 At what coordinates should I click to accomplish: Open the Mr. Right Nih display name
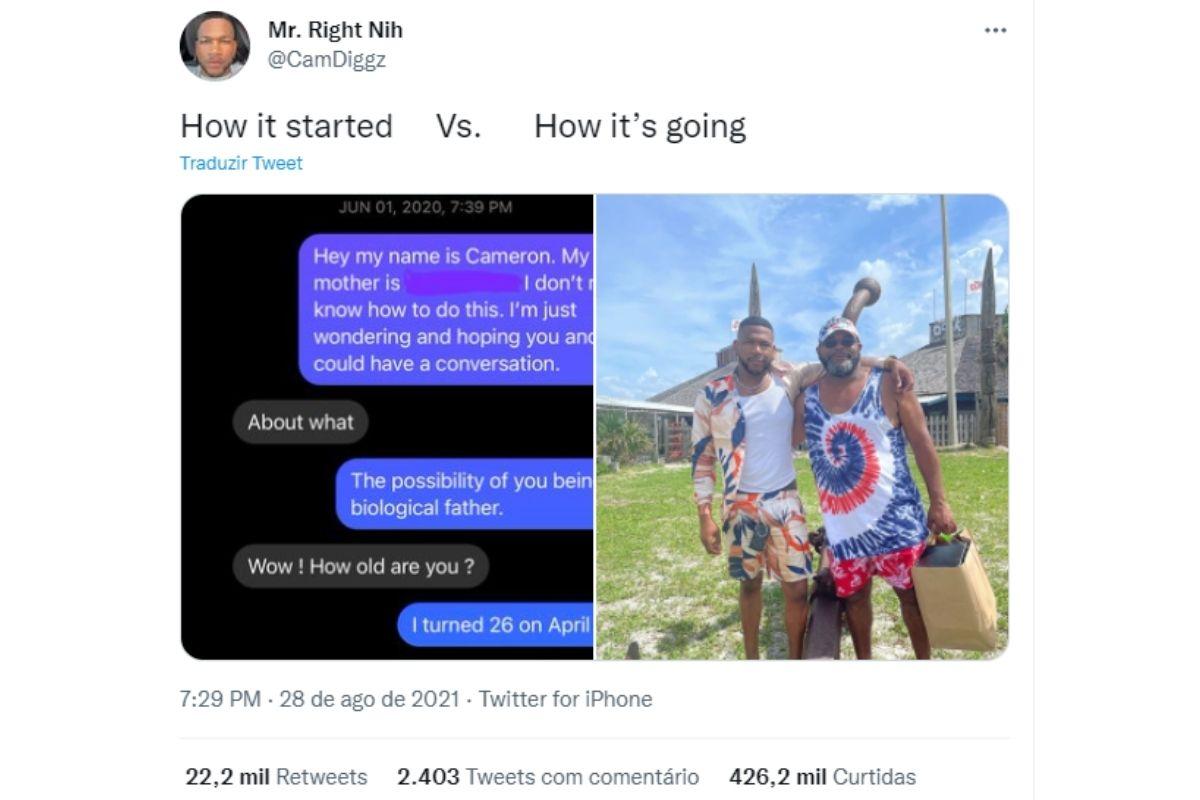(x=335, y=31)
